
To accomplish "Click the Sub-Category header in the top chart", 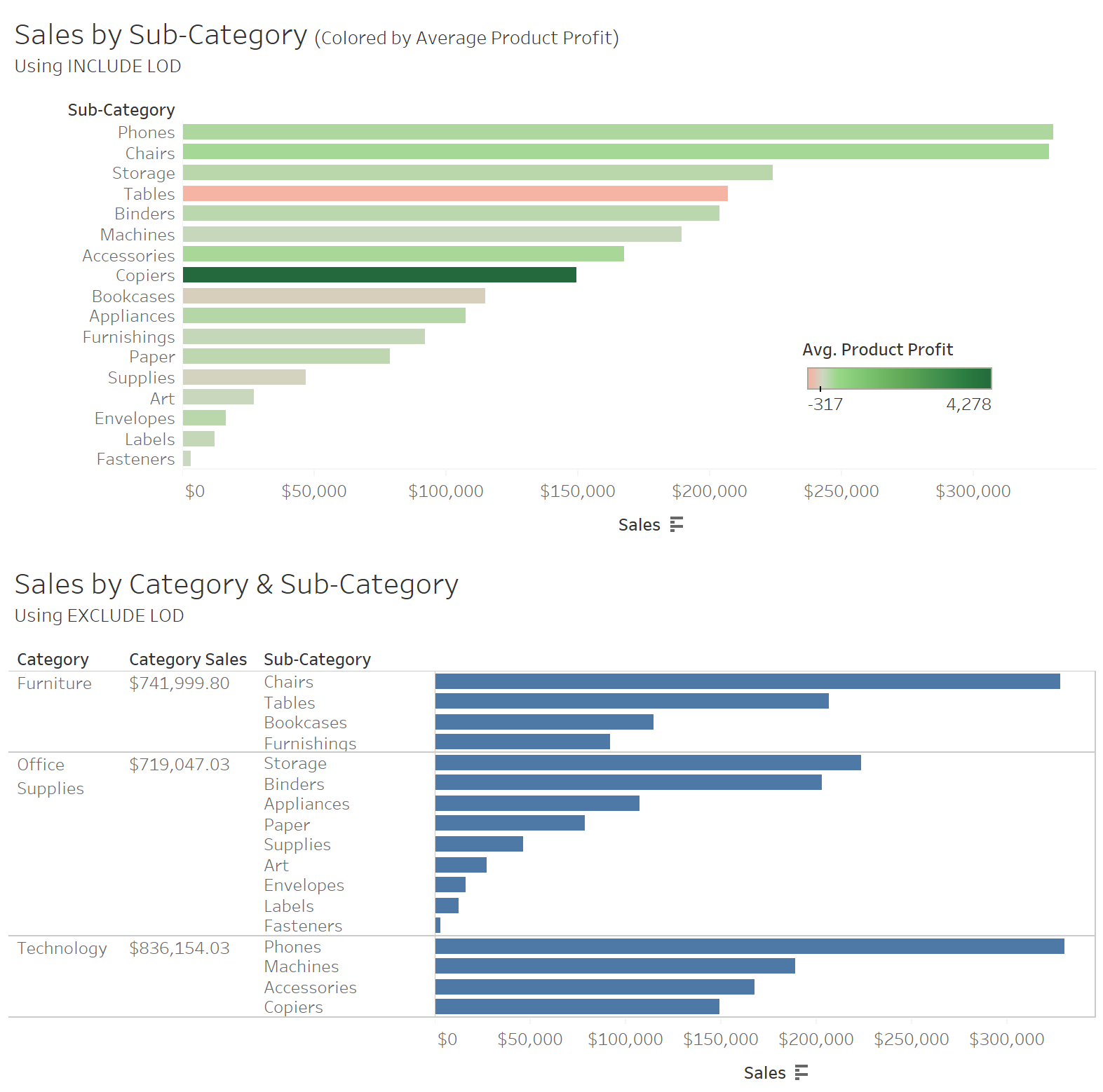I will (x=121, y=110).
